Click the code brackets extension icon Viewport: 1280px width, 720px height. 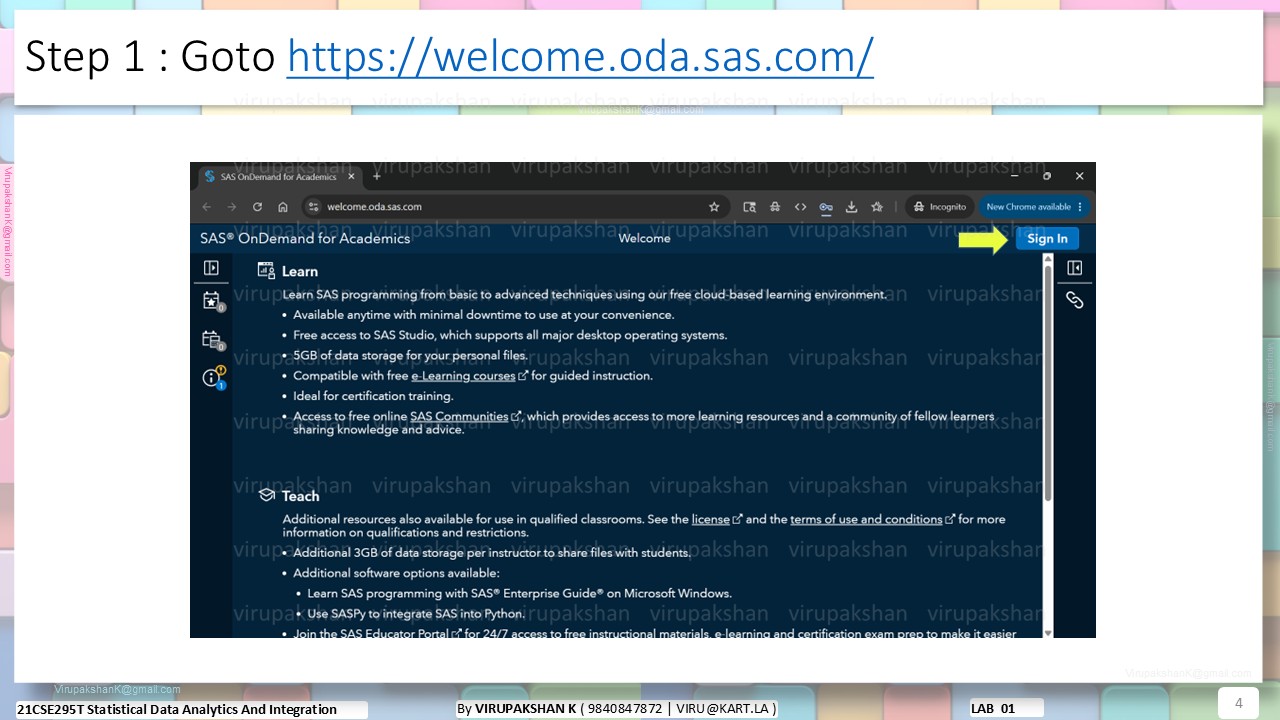tap(800, 207)
